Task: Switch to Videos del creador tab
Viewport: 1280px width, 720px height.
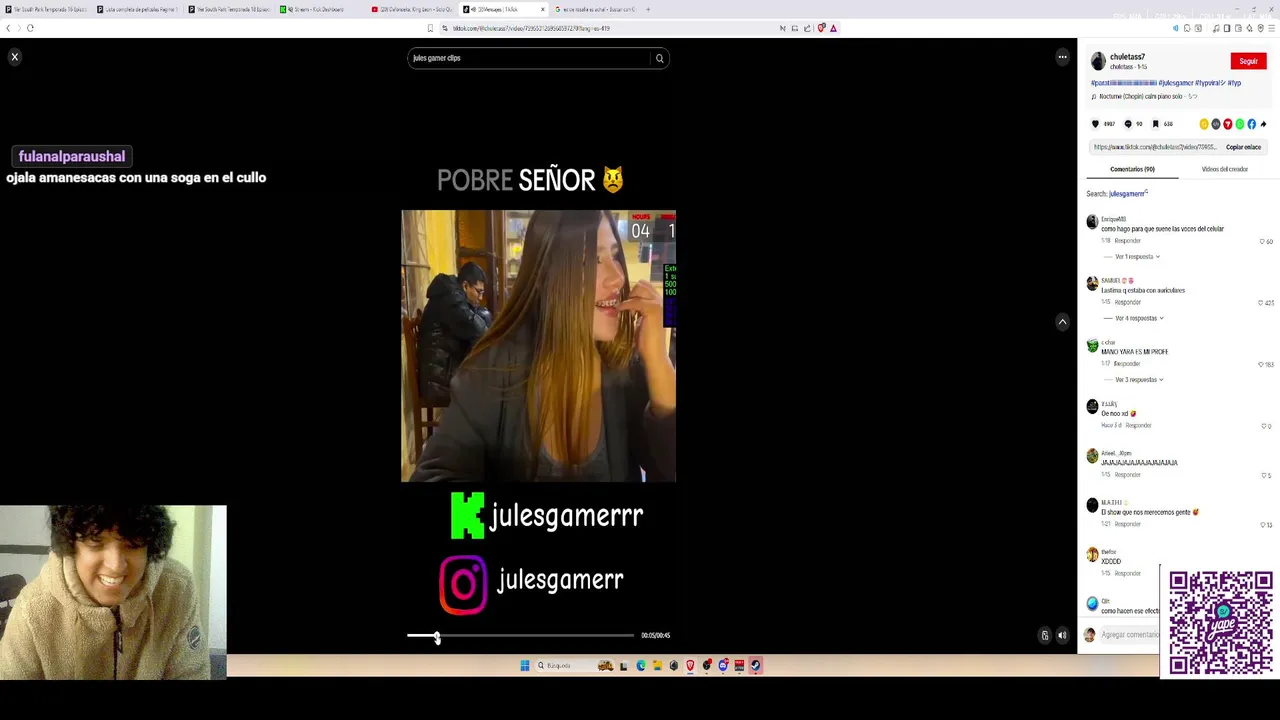Action: pyautogui.click(x=1224, y=169)
